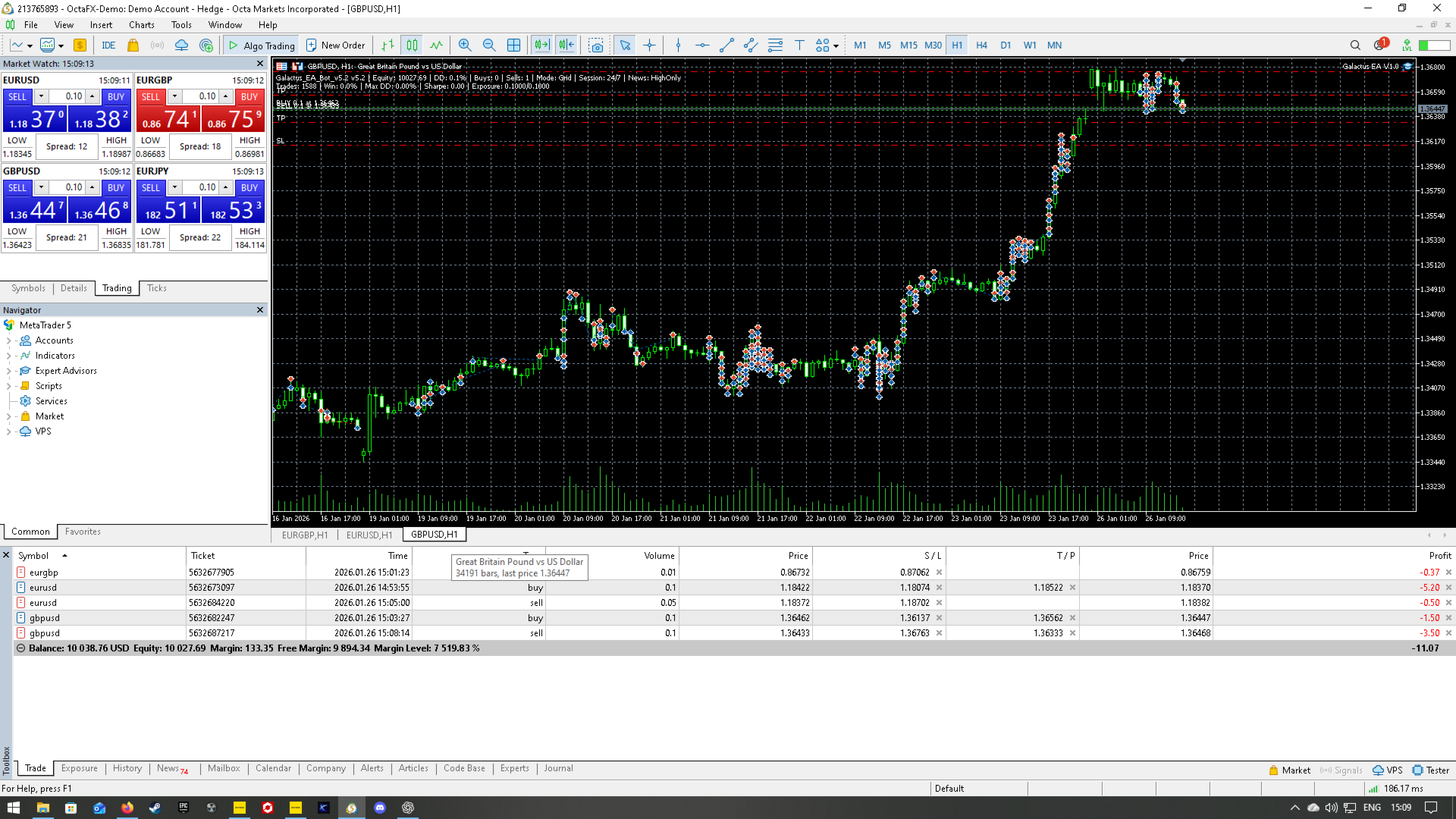Select the crosshair tool
Screen dimensions: 1456x819
(x=650, y=45)
